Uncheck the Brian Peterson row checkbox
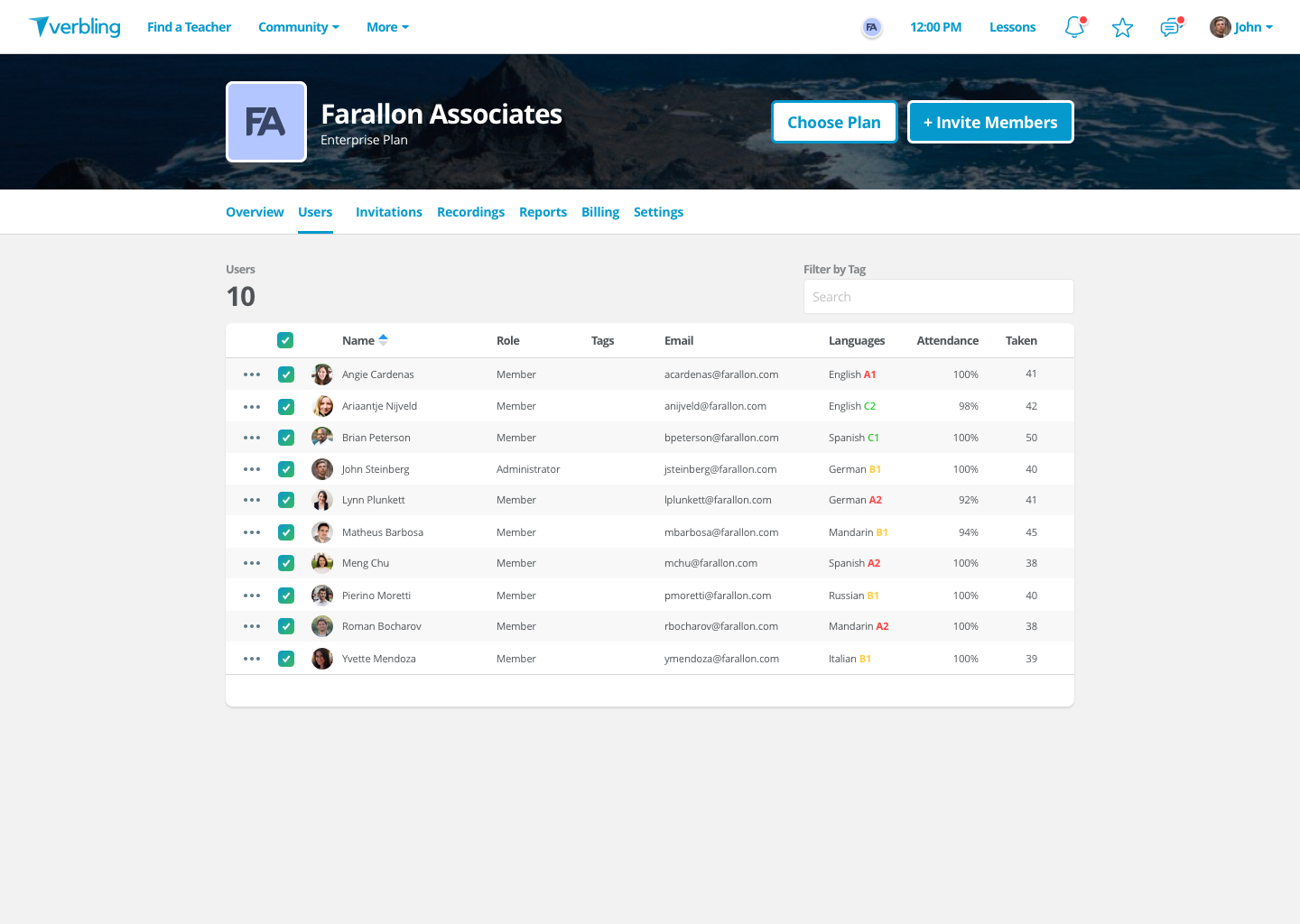The width and height of the screenshot is (1300, 924). pos(286,438)
